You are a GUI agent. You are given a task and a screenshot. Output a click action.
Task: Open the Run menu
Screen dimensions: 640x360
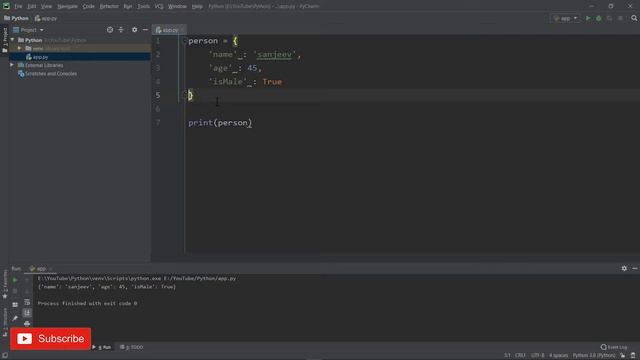(x=128, y=6)
